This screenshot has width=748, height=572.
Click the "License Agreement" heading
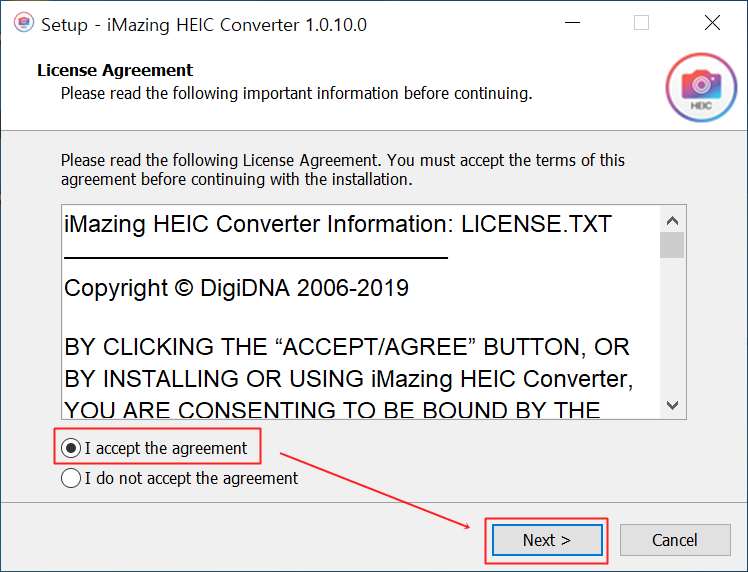[115, 70]
